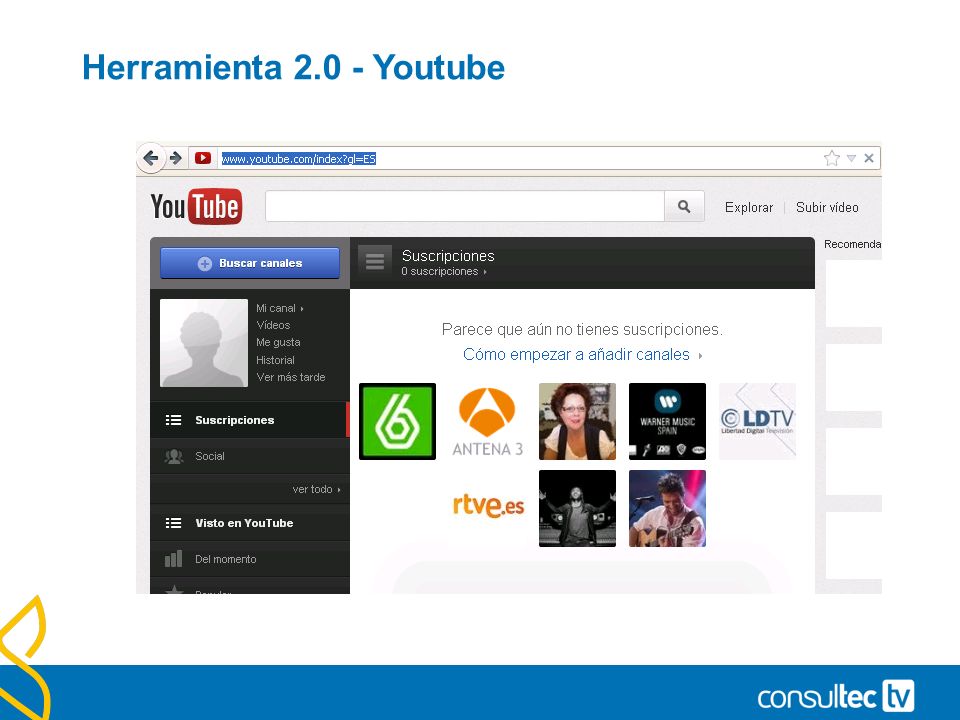
Task: Open Me gusta in the profile menu
Action: tap(278, 342)
